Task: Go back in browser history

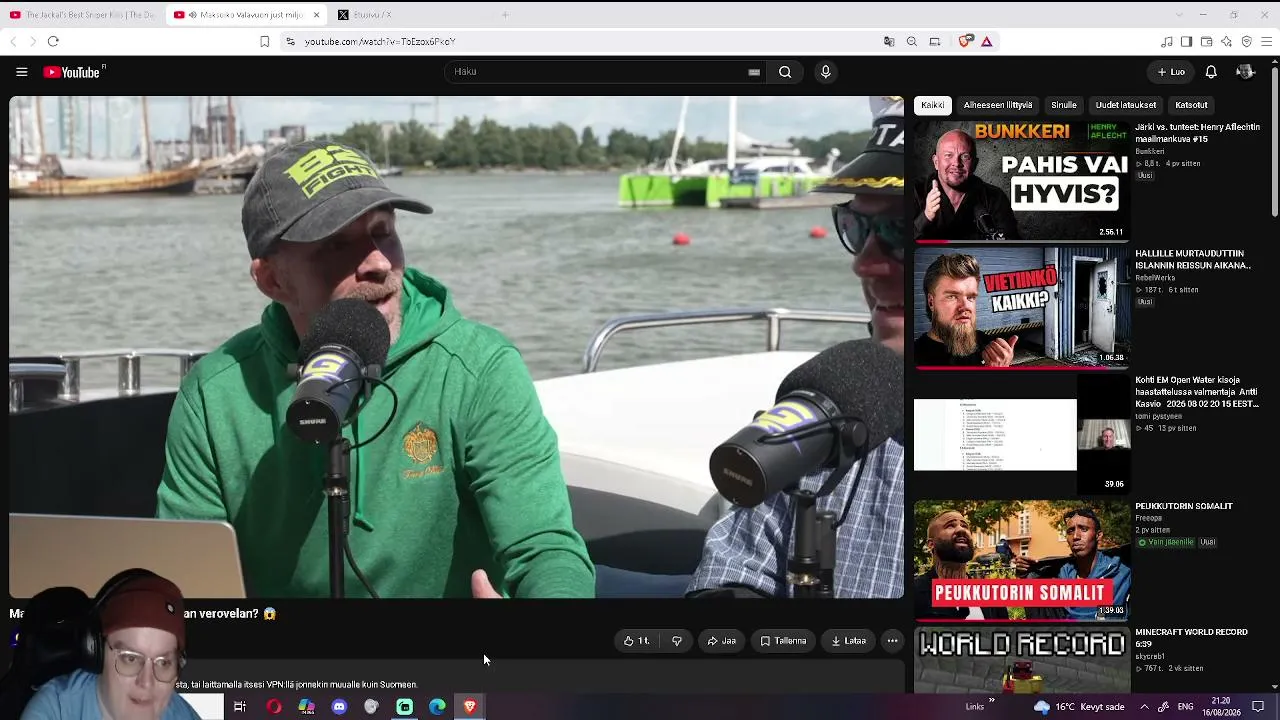Action: click(13, 41)
